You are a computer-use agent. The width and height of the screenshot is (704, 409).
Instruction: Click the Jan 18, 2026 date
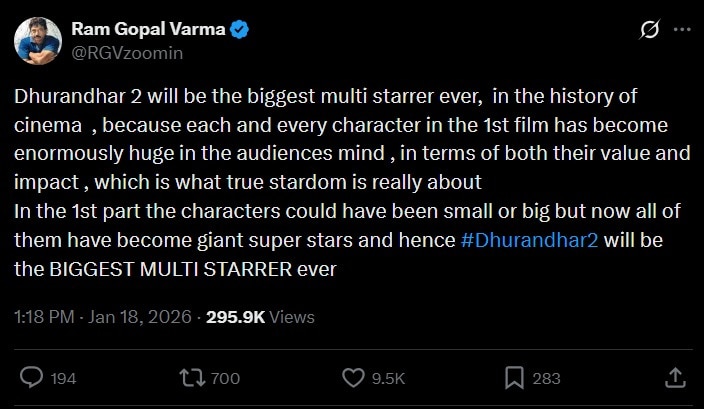(x=141, y=317)
